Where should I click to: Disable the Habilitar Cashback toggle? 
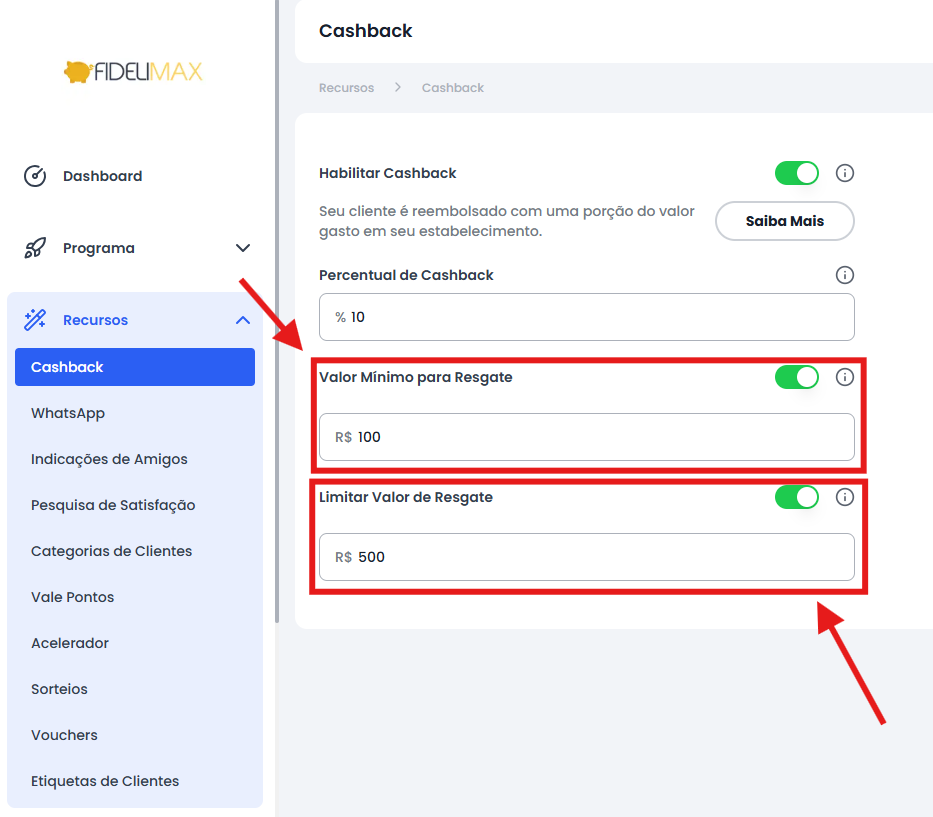tap(797, 173)
